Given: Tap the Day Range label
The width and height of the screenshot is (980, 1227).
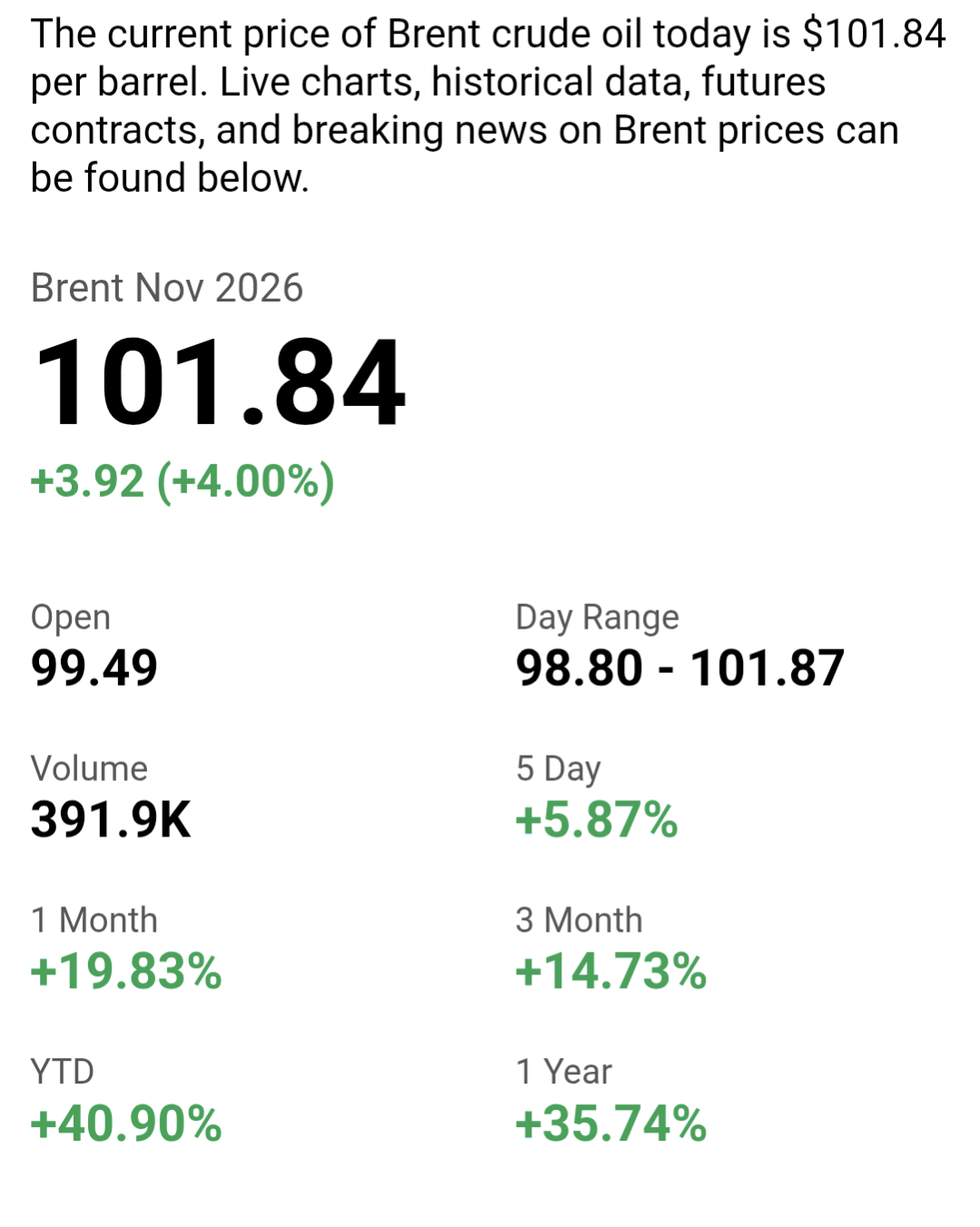Looking at the screenshot, I should (598, 618).
